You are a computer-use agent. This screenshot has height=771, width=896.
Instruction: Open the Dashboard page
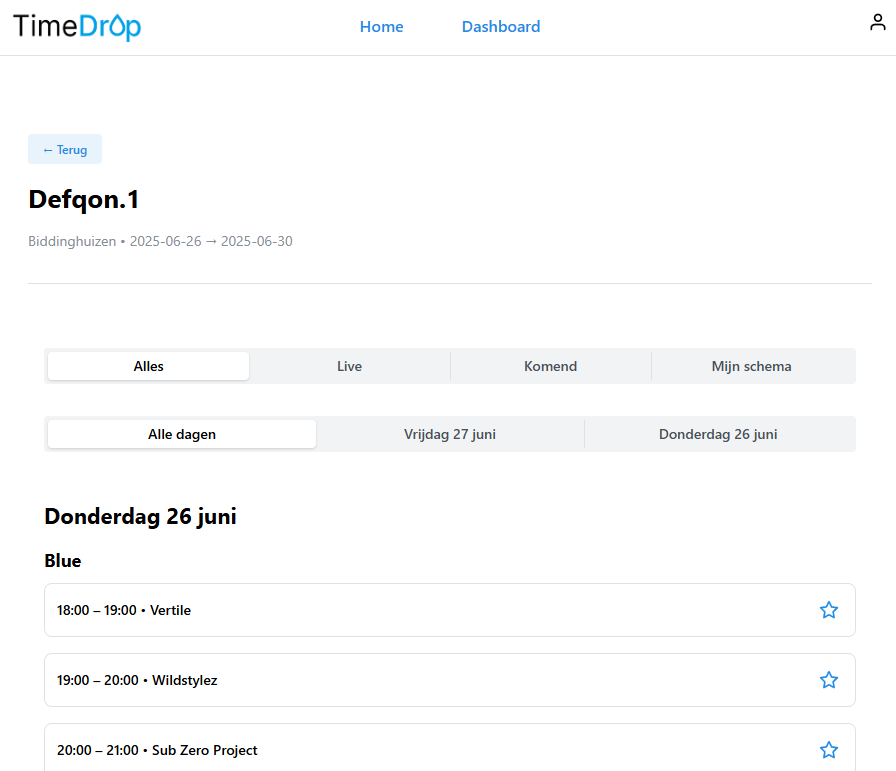[501, 27]
